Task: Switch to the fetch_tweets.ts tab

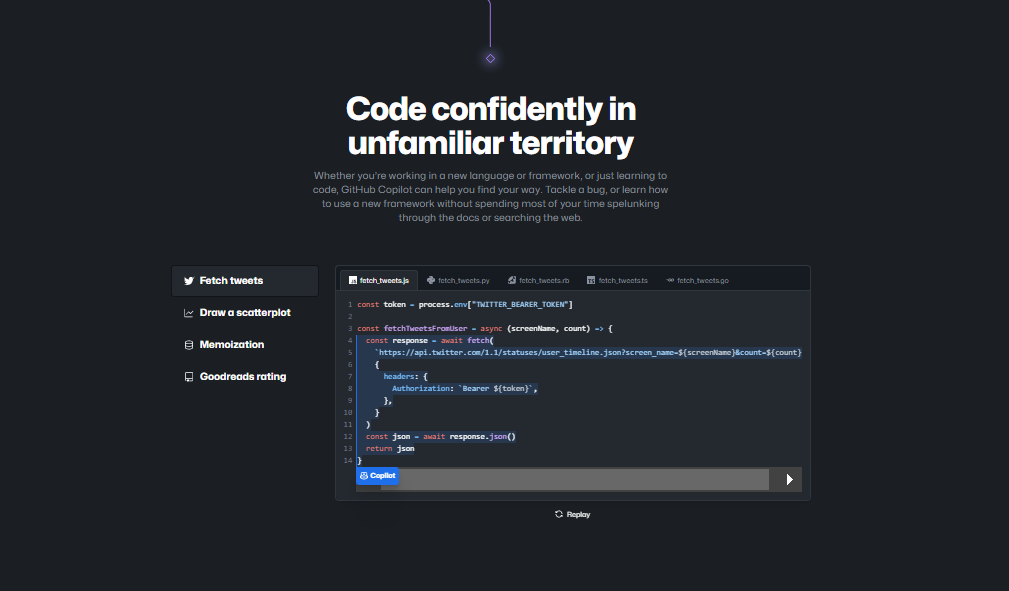Action: (617, 280)
